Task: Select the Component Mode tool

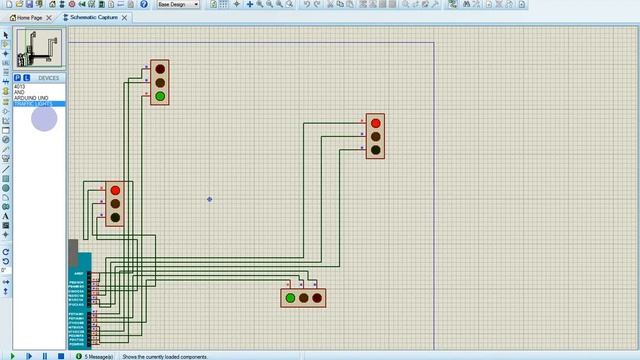Action: click(5, 44)
